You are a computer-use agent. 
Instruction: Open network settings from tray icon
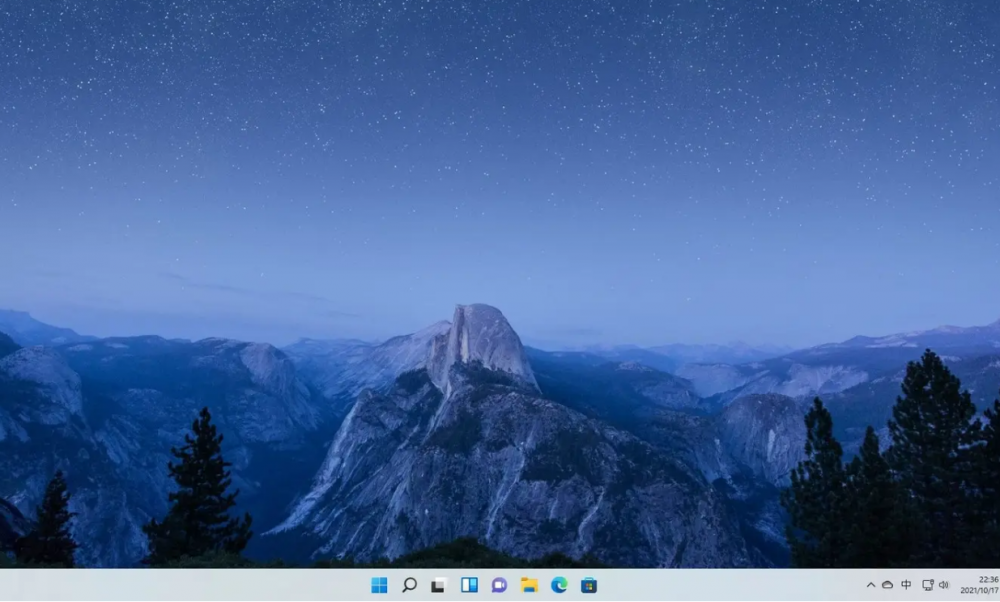pos(927,585)
